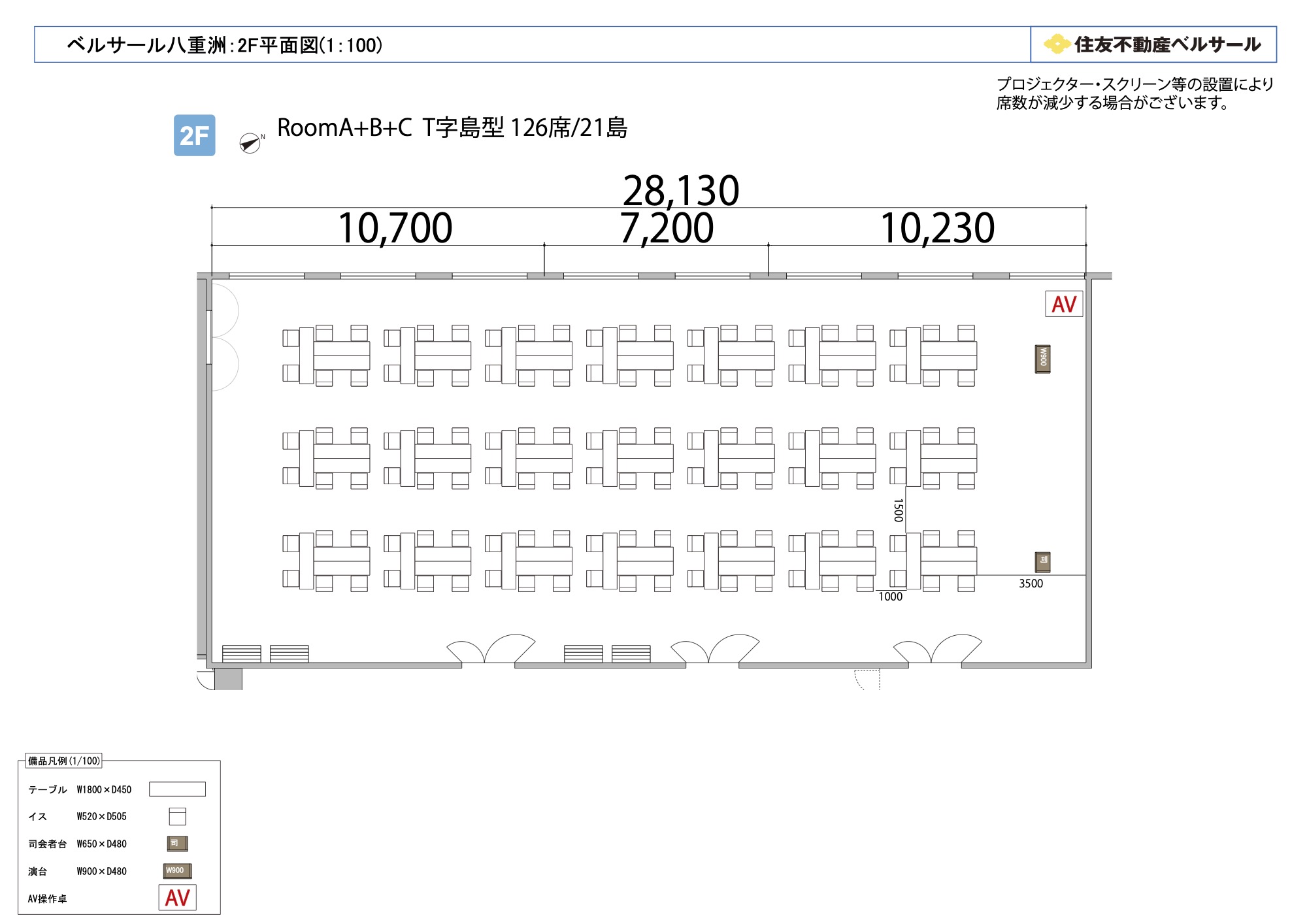Click the 3500 distance label
Viewport: 1307px width, 924px height.
pyautogui.click(x=1031, y=584)
